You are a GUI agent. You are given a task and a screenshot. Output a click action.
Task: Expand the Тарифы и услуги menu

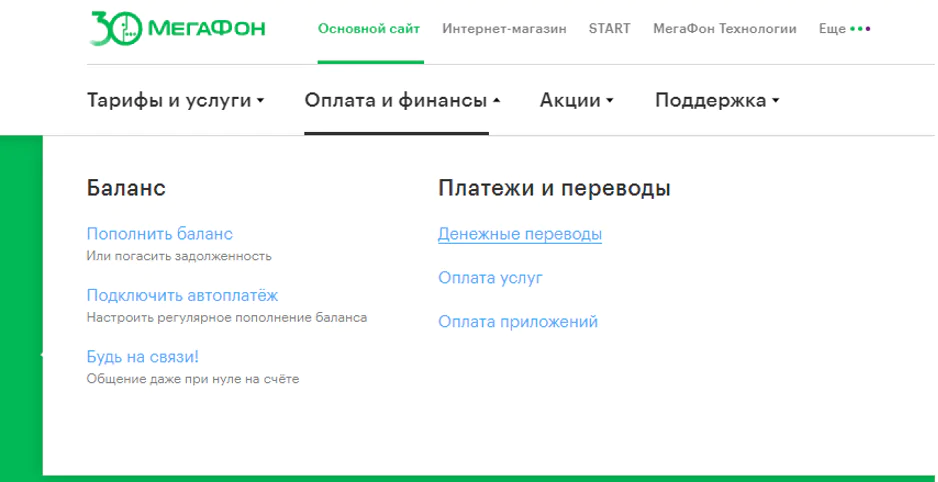[175, 100]
